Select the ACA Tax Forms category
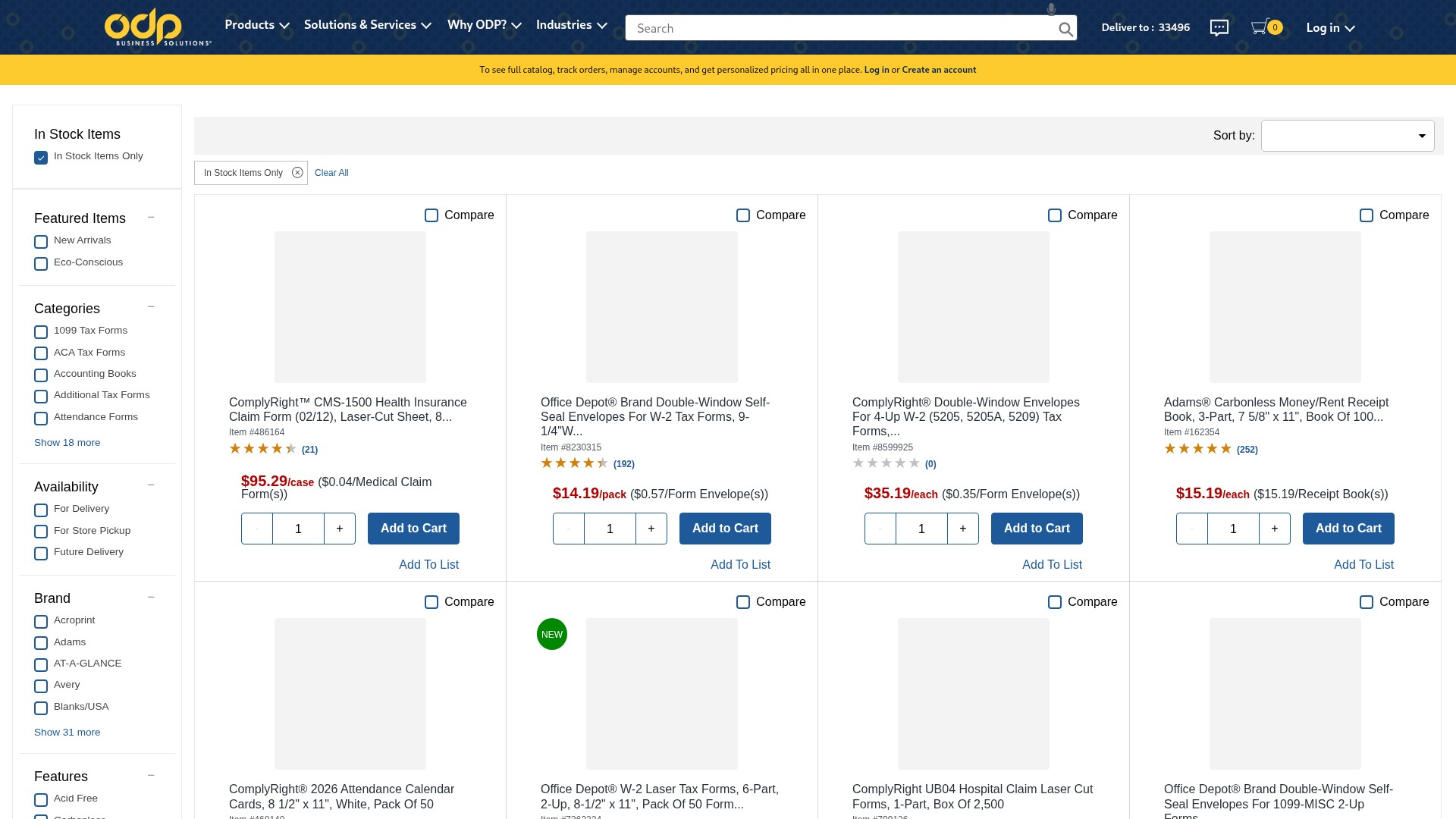The image size is (1456, 819). point(41,353)
